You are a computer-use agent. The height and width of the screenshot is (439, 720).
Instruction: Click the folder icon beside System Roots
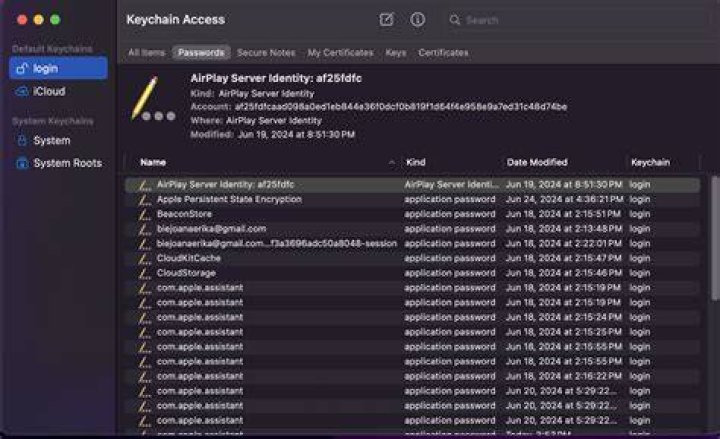[x=22, y=163]
